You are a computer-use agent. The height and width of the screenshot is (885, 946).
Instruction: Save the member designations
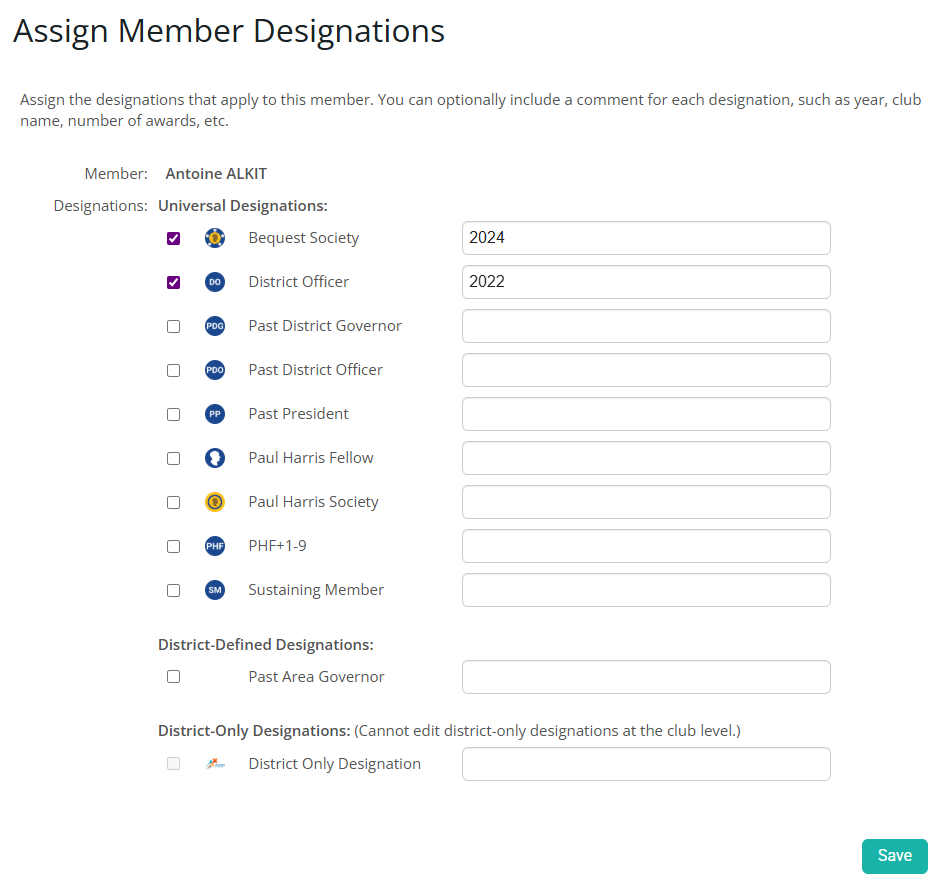point(894,856)
